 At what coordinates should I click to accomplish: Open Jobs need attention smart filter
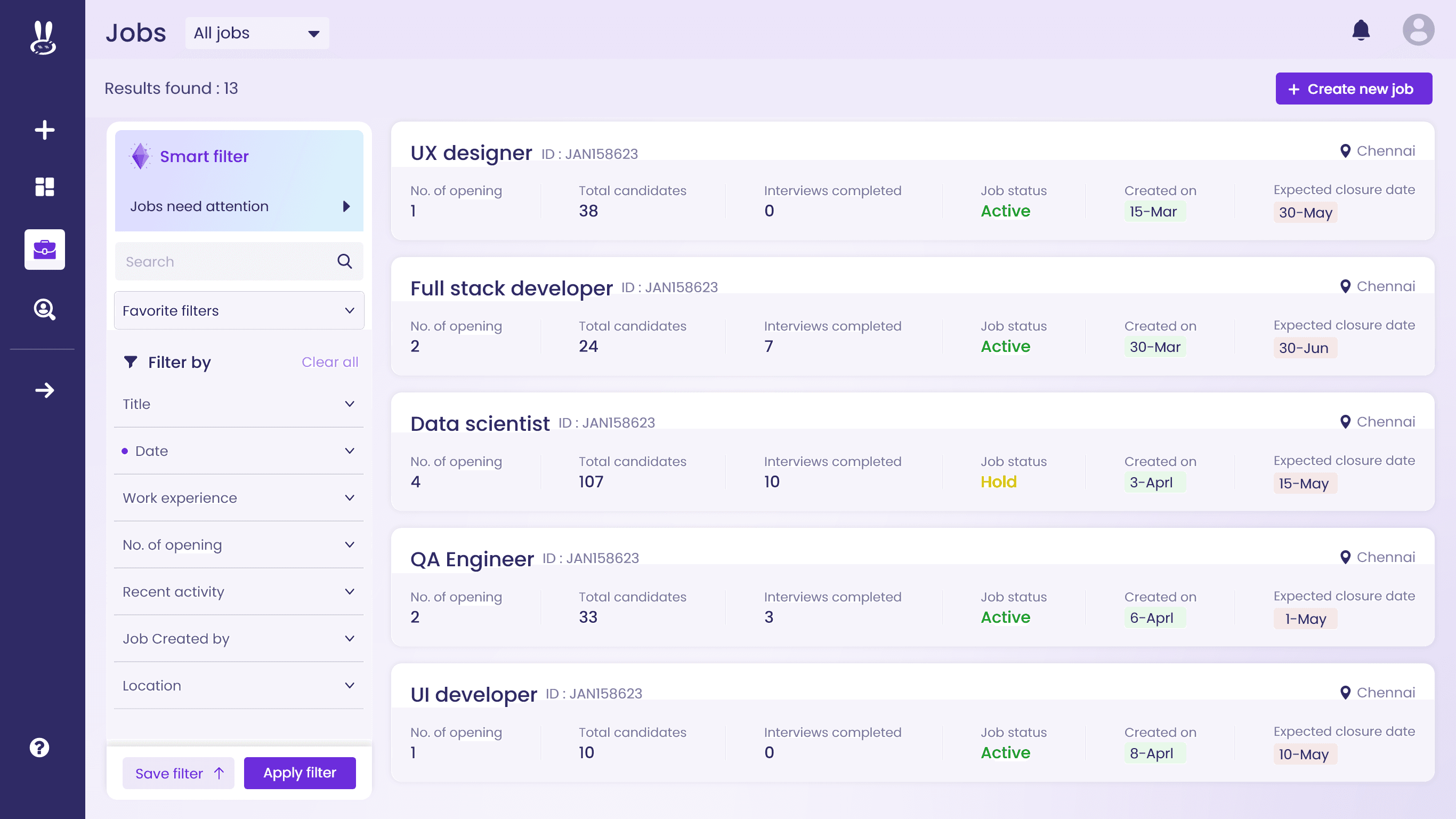tap(240, 206)
